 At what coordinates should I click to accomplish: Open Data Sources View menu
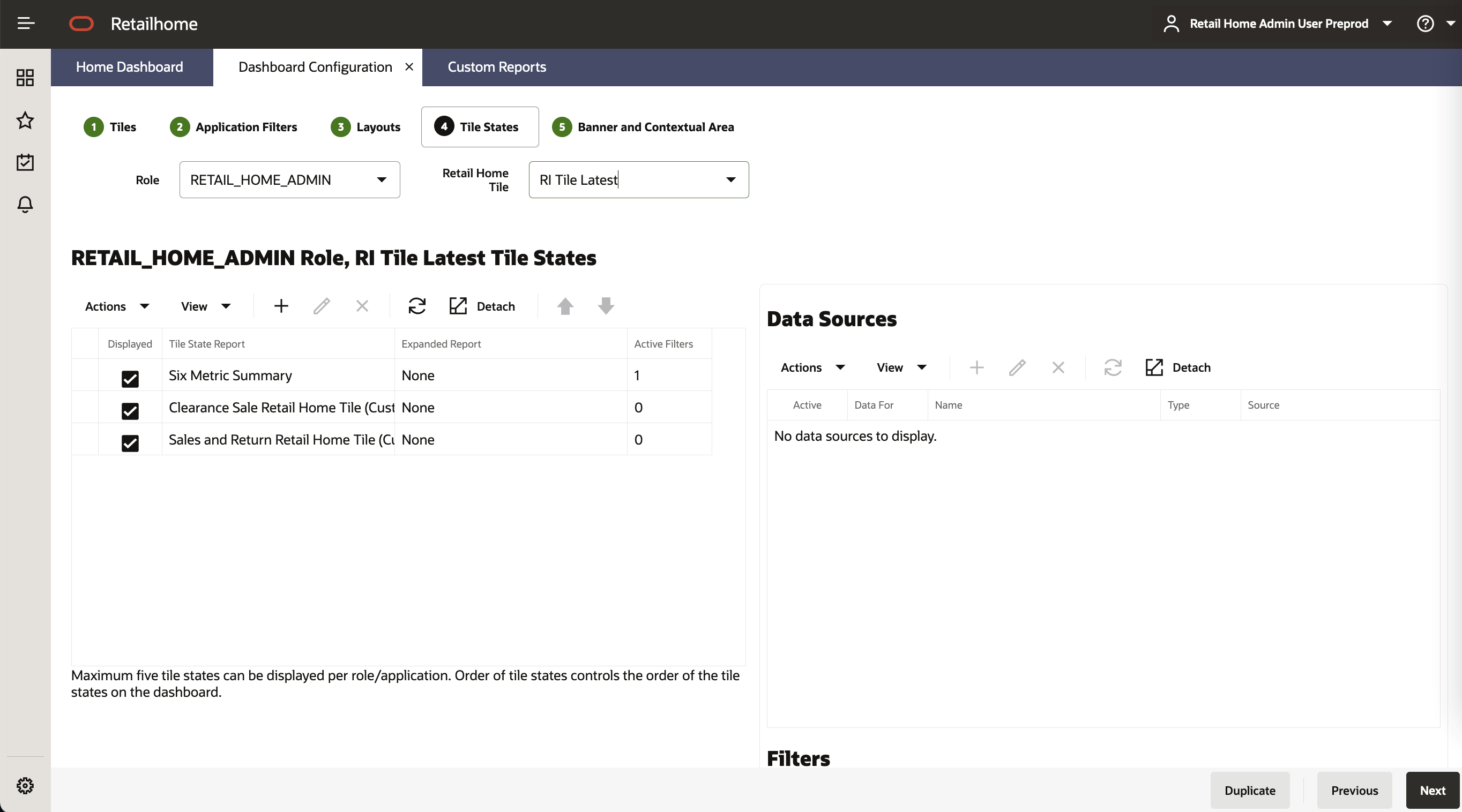(x=901, y=367)
